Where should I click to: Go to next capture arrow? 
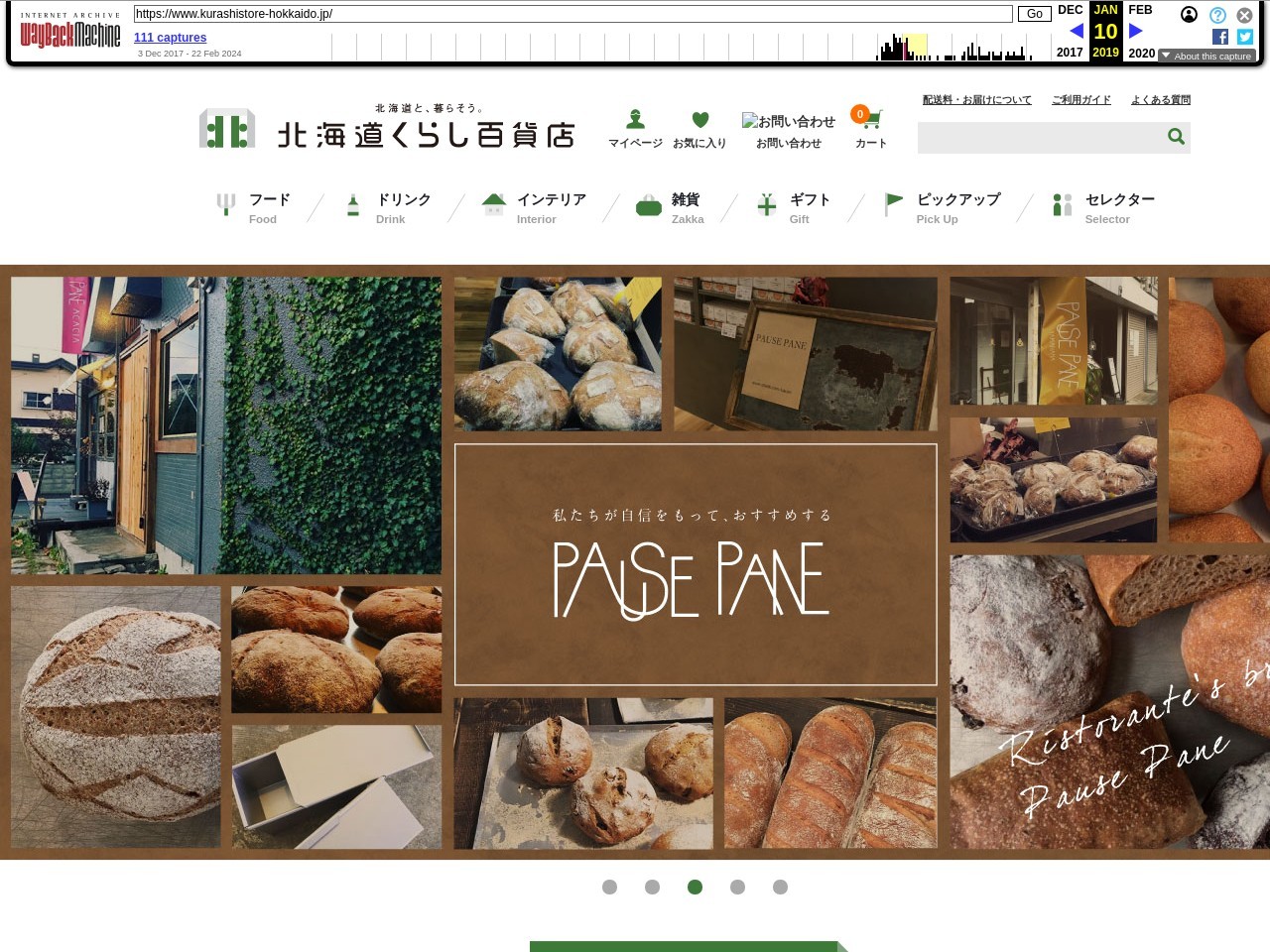pos(1136,31)
